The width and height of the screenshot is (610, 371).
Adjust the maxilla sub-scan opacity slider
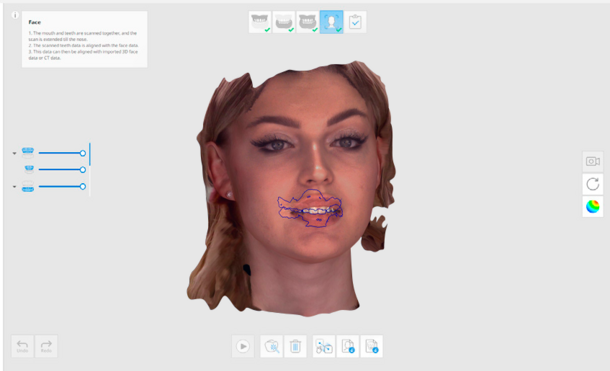pos(62,170)
